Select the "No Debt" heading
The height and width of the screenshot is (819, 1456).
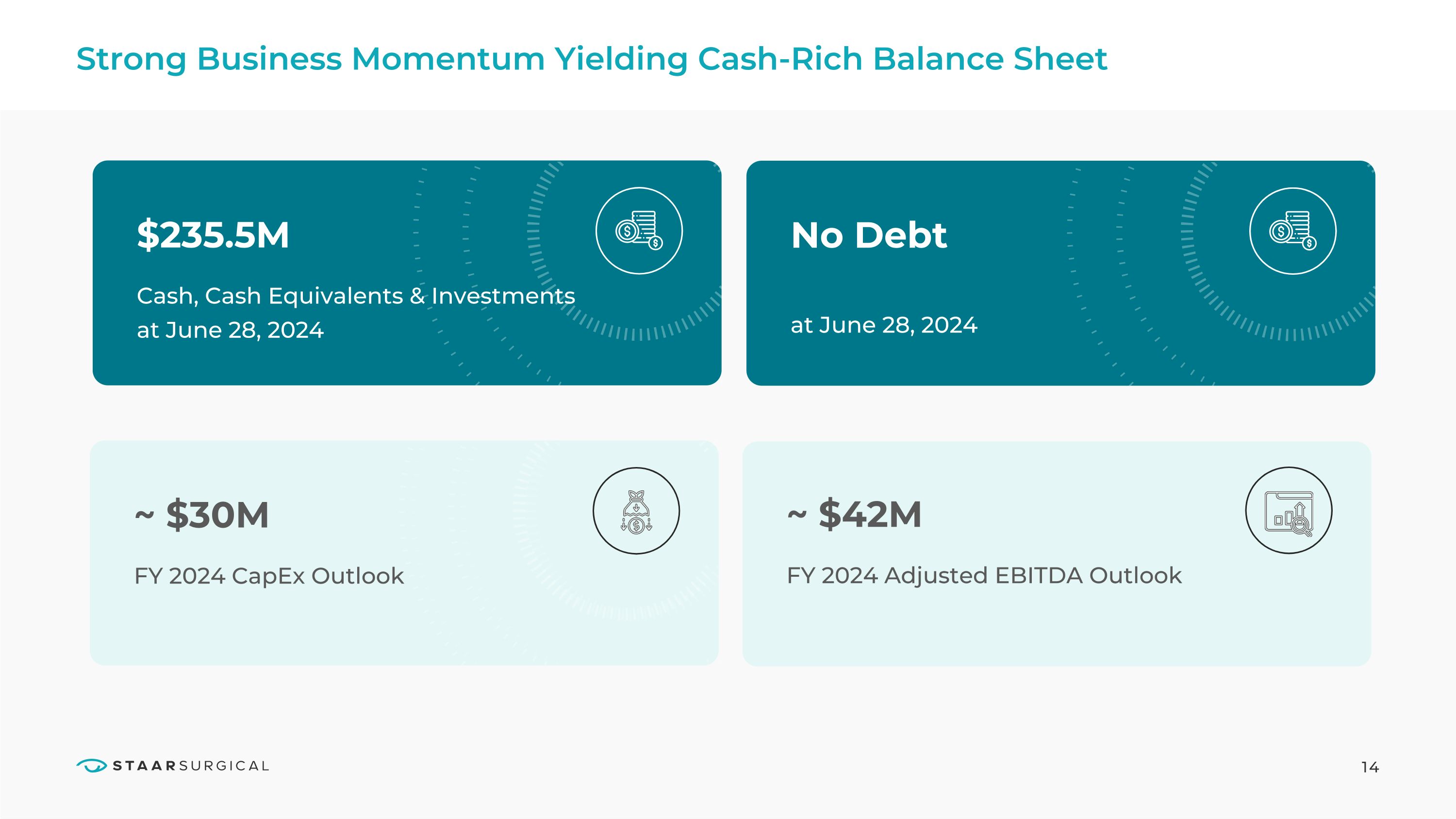point(869,234)
